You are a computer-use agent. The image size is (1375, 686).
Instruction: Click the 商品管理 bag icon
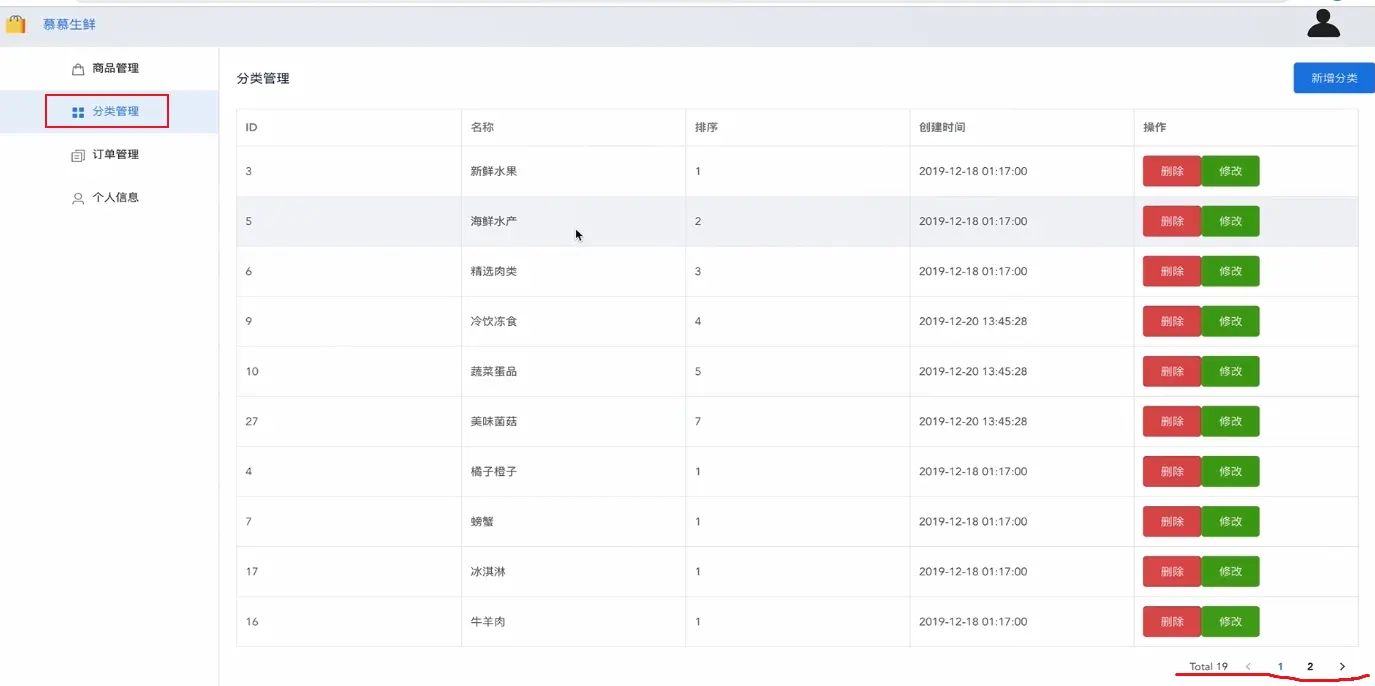[x=78, y=69]
